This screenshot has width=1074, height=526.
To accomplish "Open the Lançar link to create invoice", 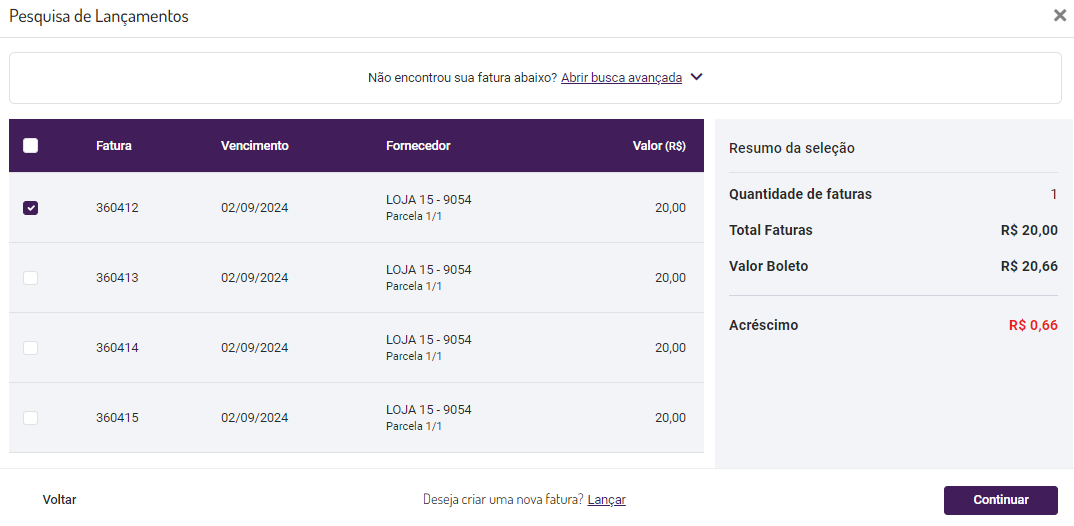I will (x=606, y=500).
